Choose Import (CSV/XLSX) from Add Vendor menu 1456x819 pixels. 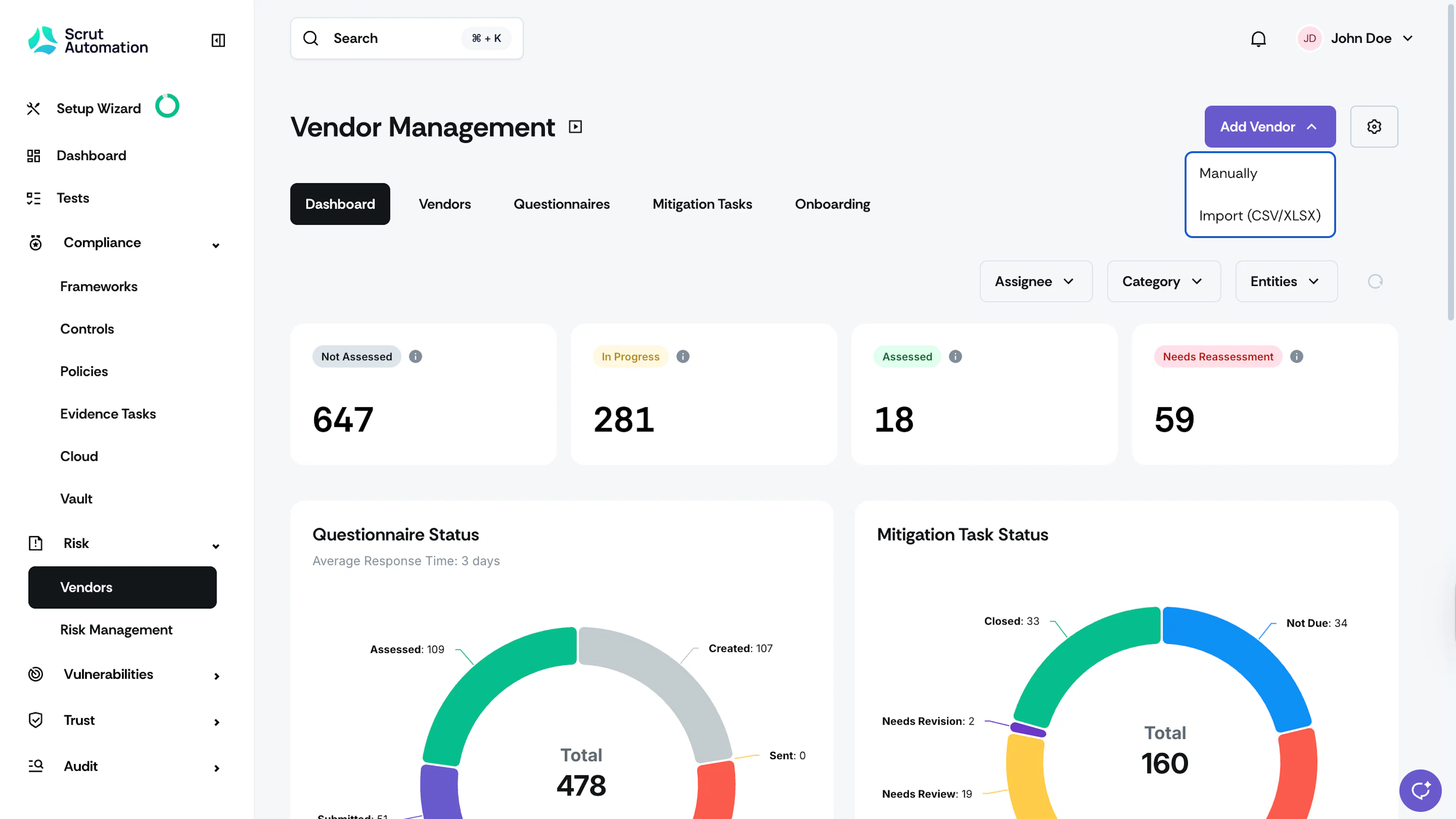[1260, 216]
